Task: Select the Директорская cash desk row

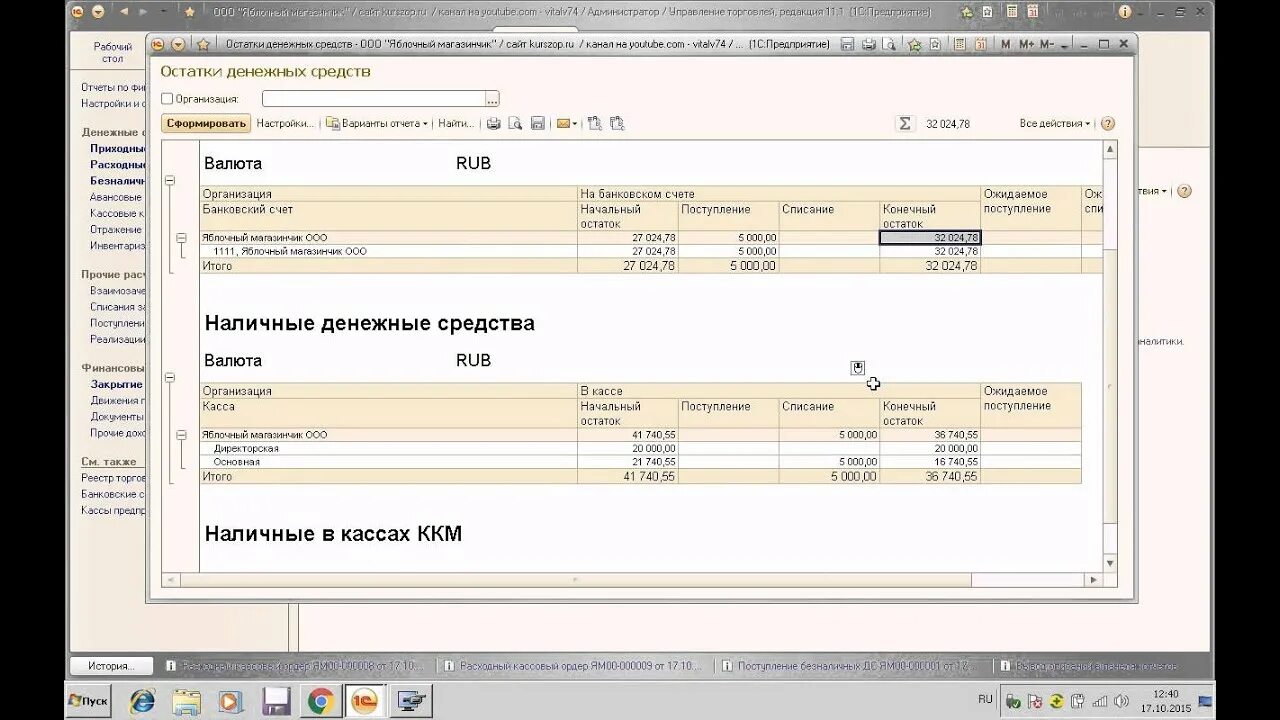Action: pos(640,449)
